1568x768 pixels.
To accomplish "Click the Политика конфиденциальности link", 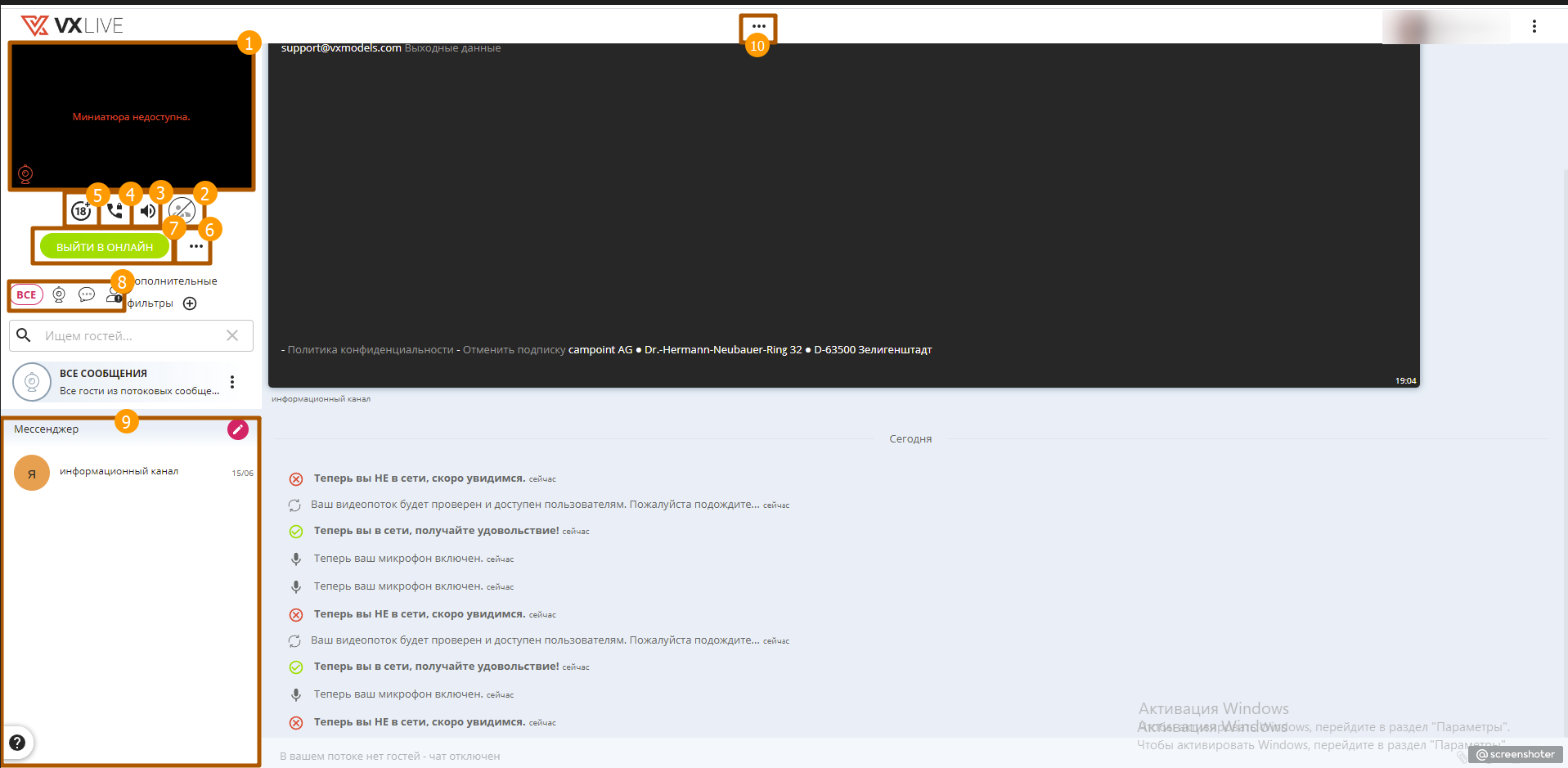I will point(370,350).
